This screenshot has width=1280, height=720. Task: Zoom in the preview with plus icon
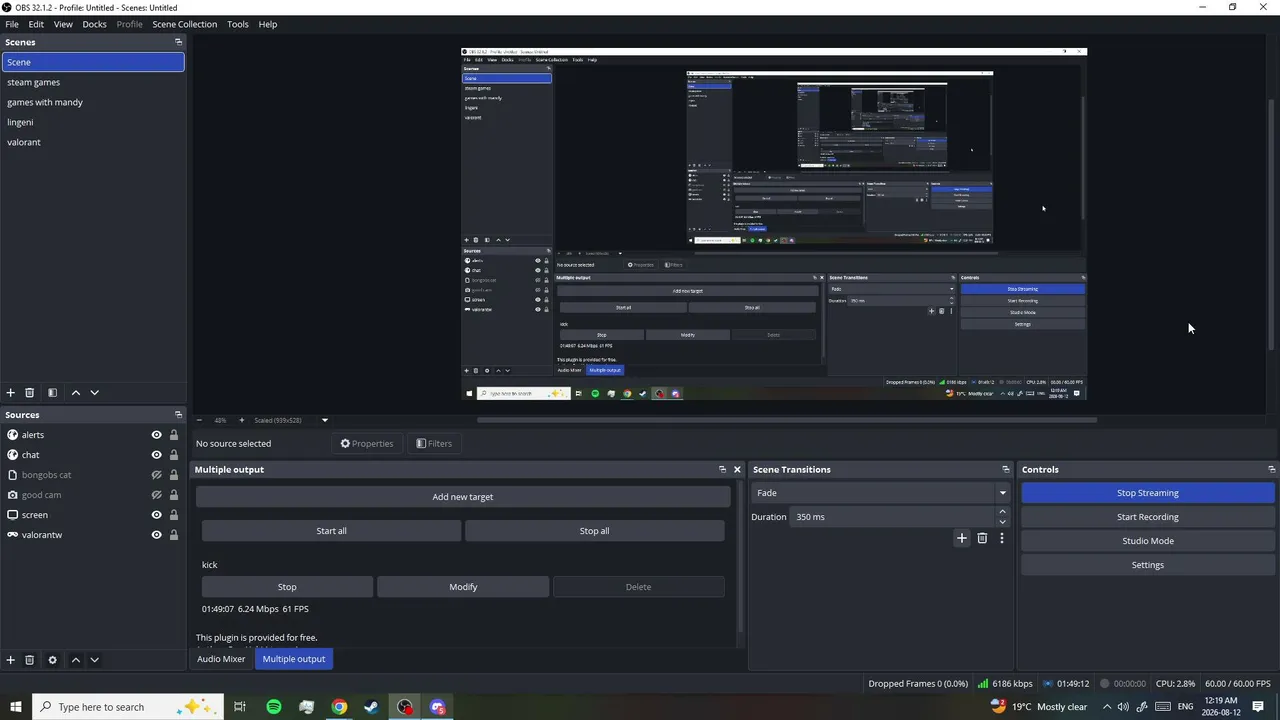pyautogui.click(x=241, y=420)
